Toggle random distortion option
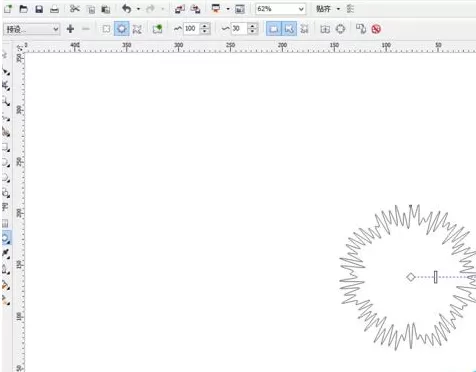476x372 pixels. (x=274, y=29)
